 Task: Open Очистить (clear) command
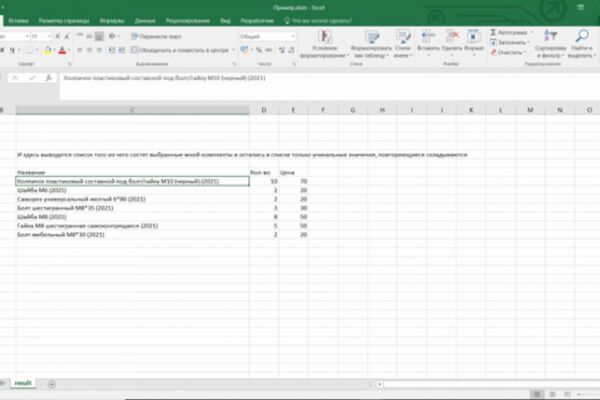click(x=509, y=52)
